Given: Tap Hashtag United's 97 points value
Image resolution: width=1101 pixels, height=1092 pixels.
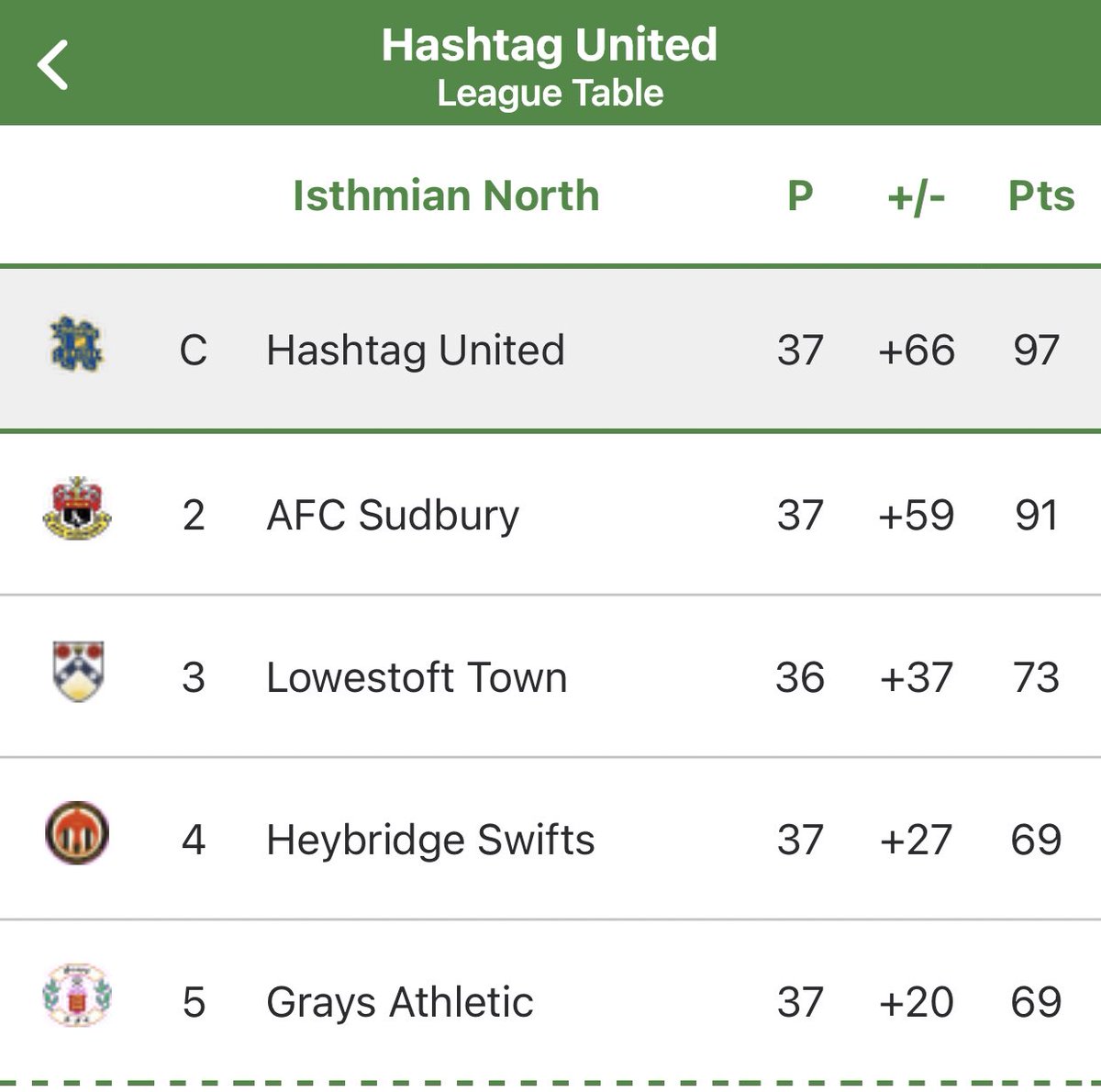Looking at the screenshot, I should coord(1036,351).
